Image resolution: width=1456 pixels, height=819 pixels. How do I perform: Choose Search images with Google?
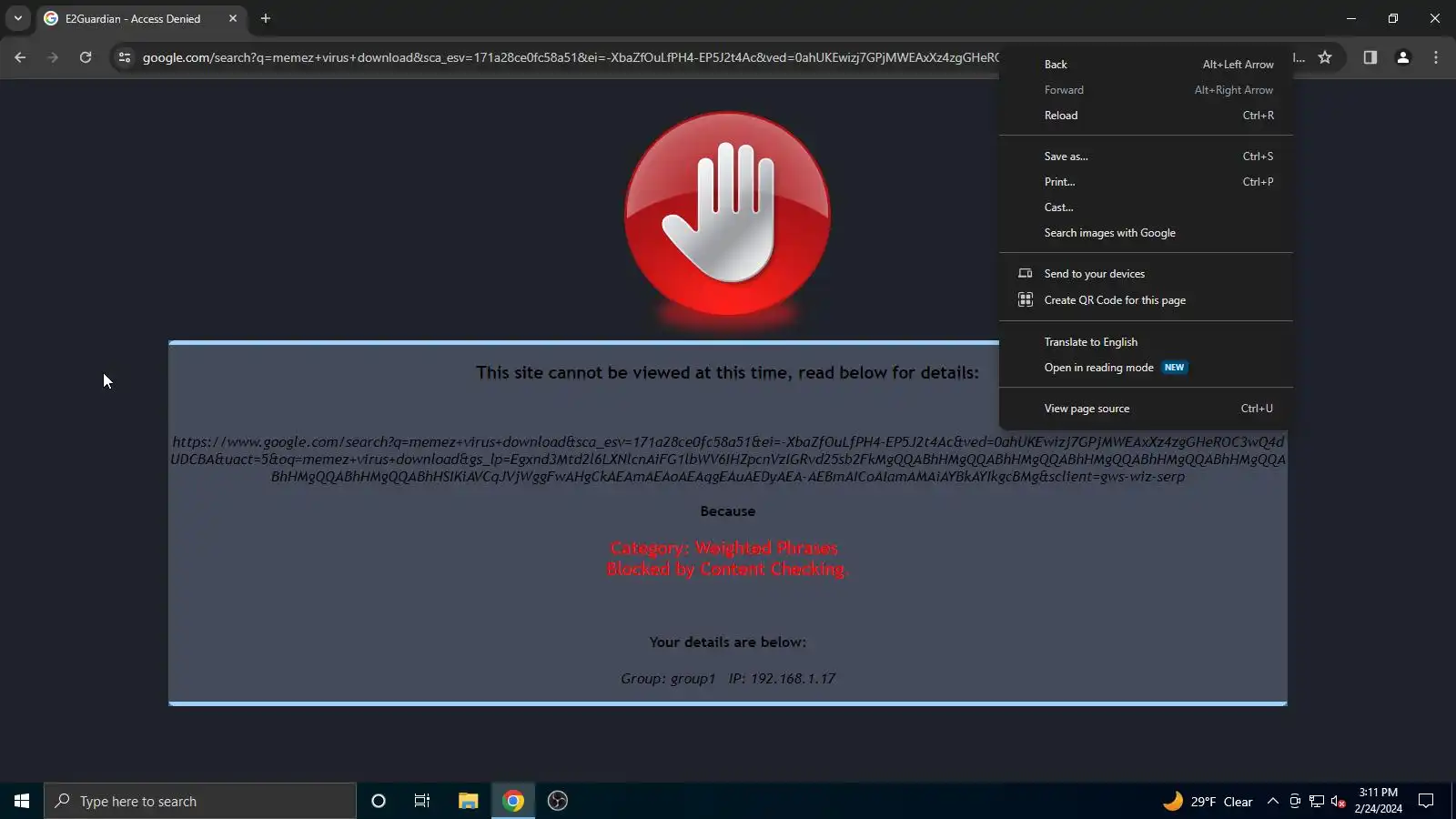(x=1146, y=233)
